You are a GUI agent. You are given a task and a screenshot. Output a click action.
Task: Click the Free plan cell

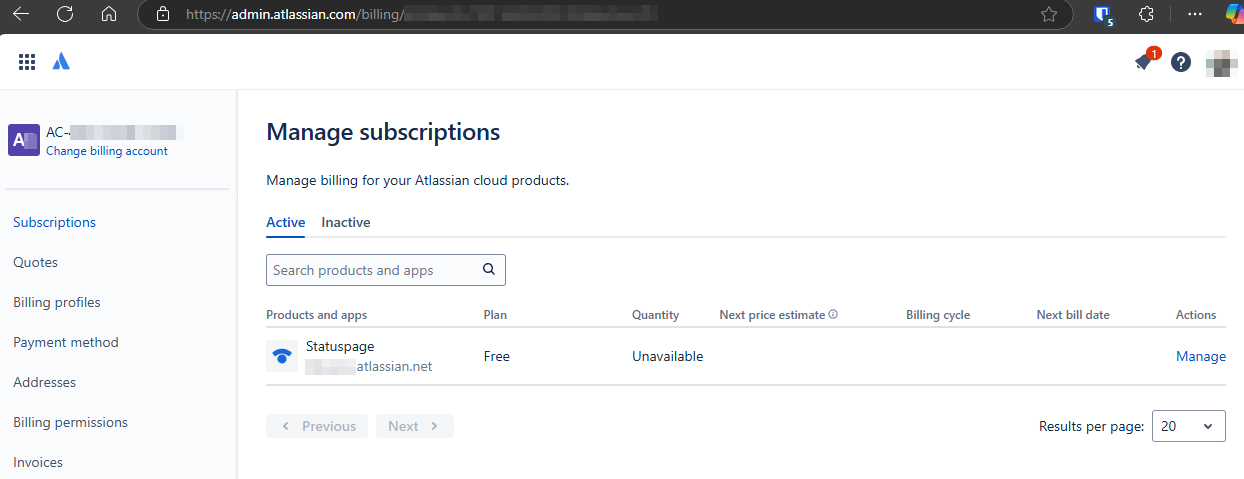tap(498, 356)
